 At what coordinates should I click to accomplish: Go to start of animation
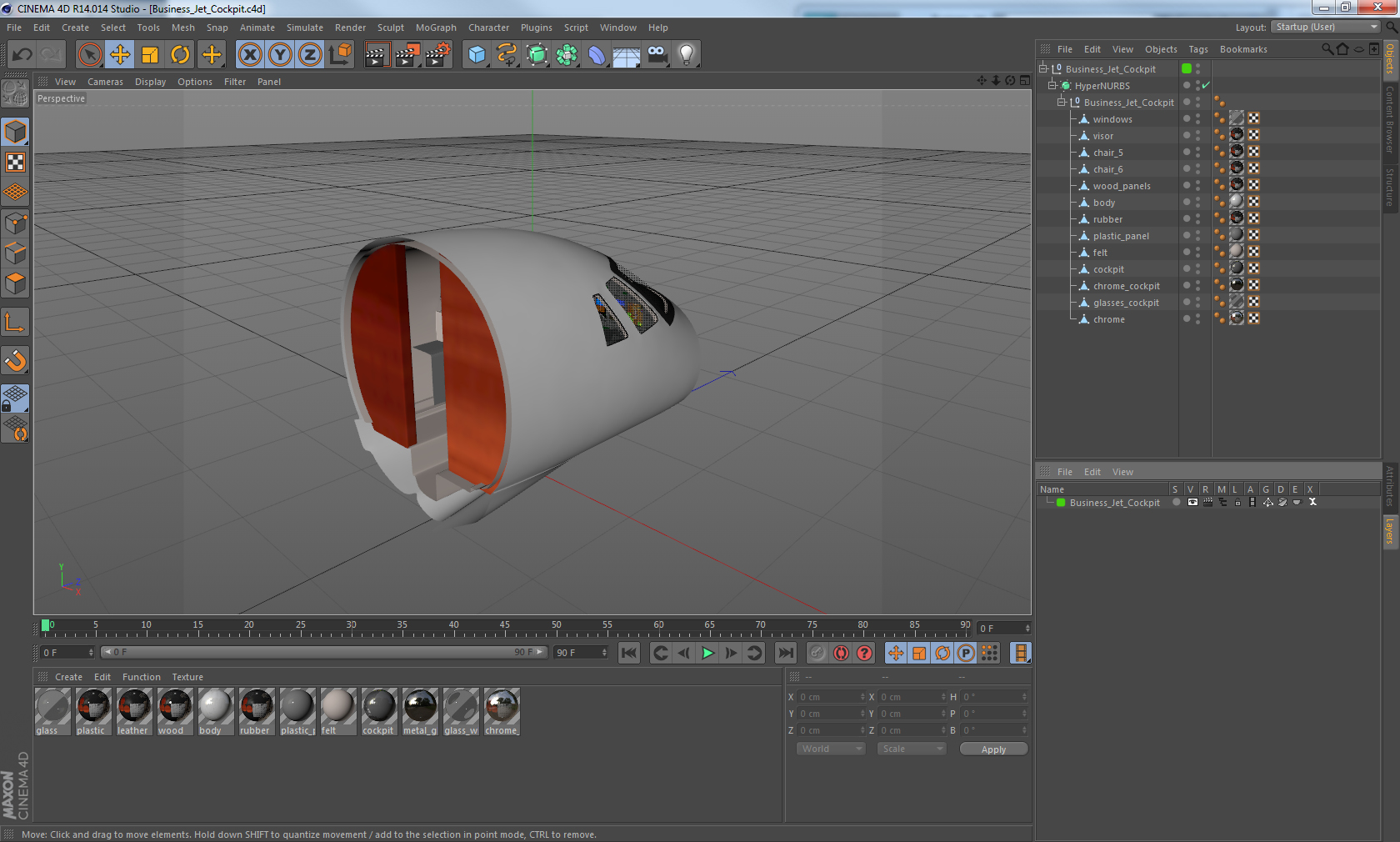tap(629, 653)
